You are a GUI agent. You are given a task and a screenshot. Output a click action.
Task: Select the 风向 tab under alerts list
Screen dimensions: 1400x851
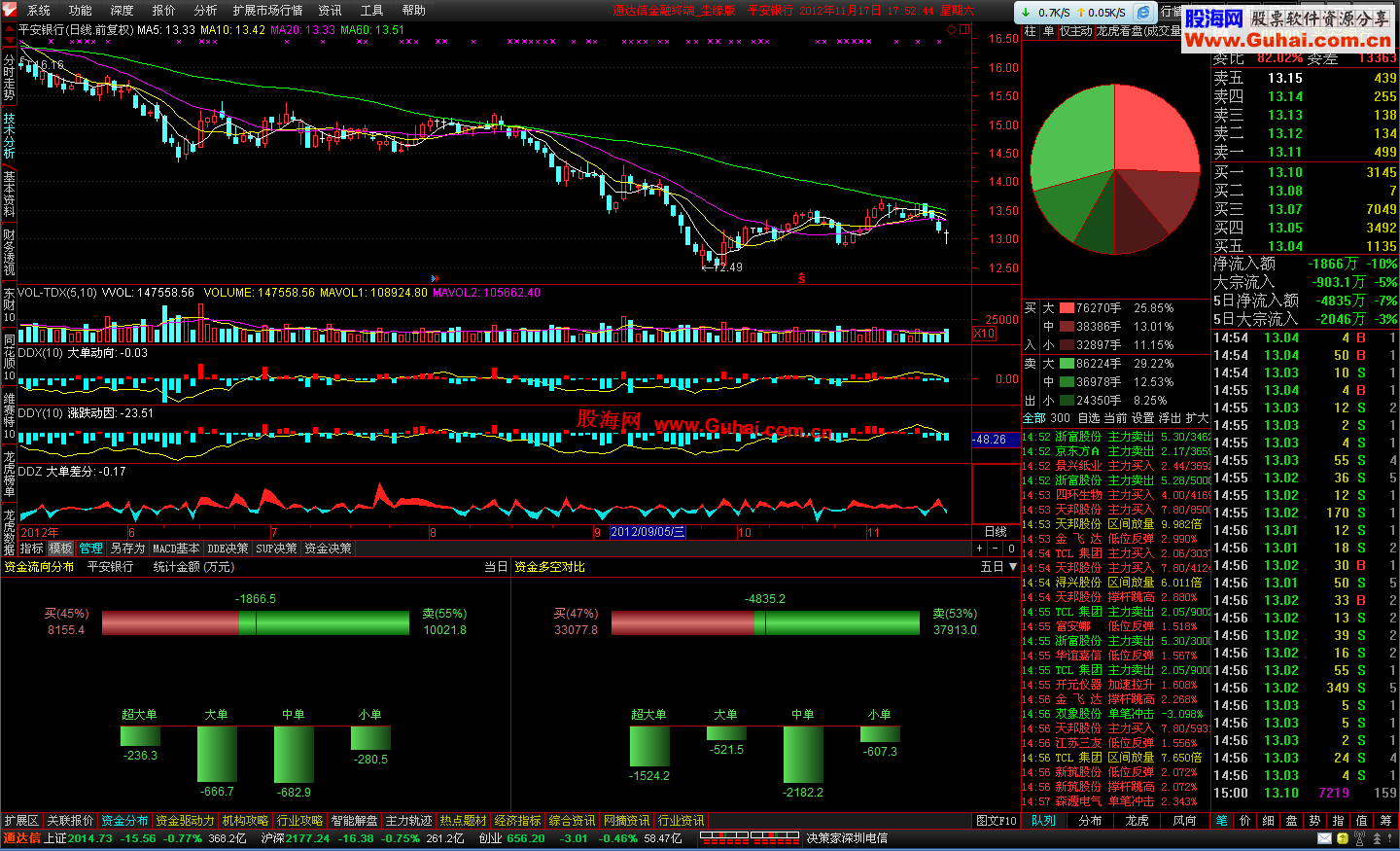click(x=1183, y=821)
